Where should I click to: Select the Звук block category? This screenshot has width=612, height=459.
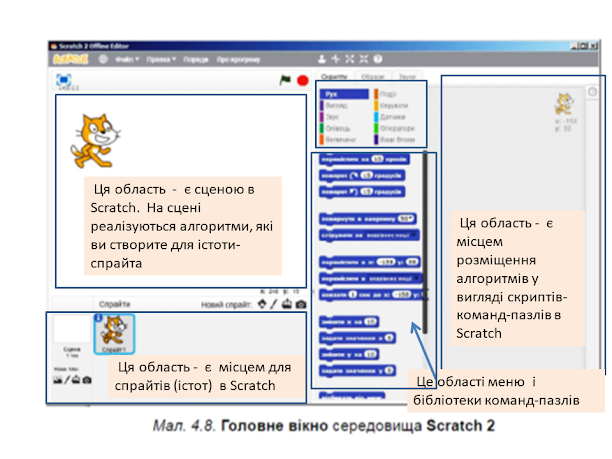point(330,117)
